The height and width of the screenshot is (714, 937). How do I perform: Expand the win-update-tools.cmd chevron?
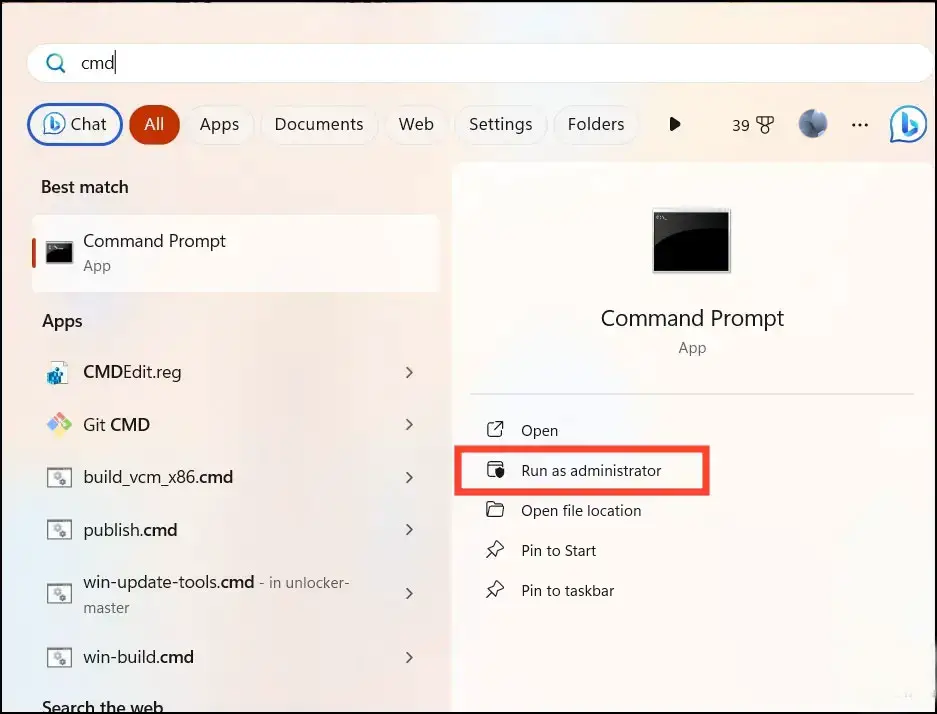[409, 593]
